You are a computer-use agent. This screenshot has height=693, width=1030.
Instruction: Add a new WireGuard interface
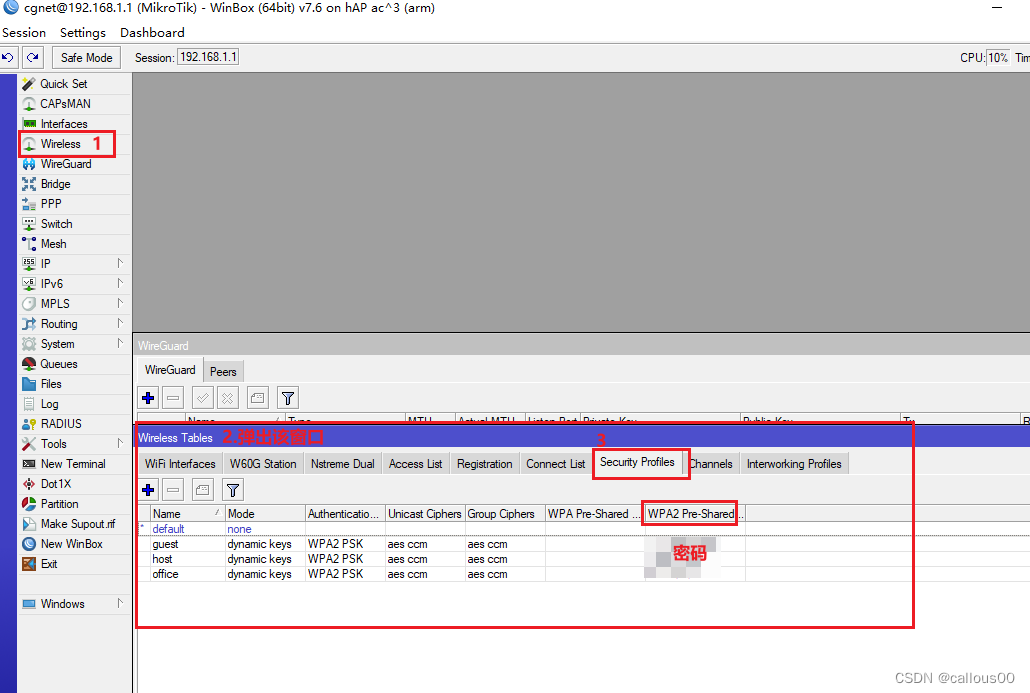[148, 397]
